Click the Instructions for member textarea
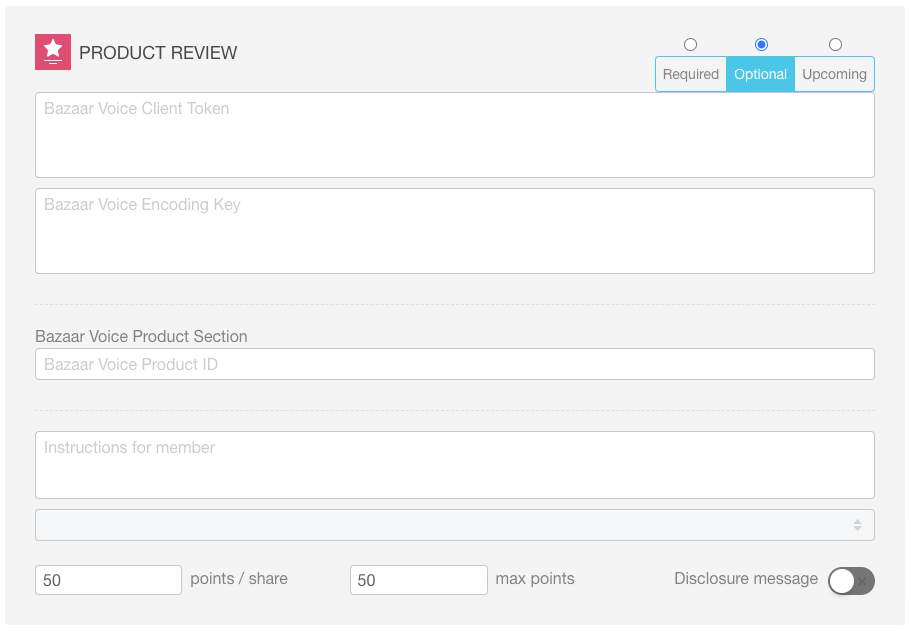The image size is (911, 631). click(x=455, y=465)
